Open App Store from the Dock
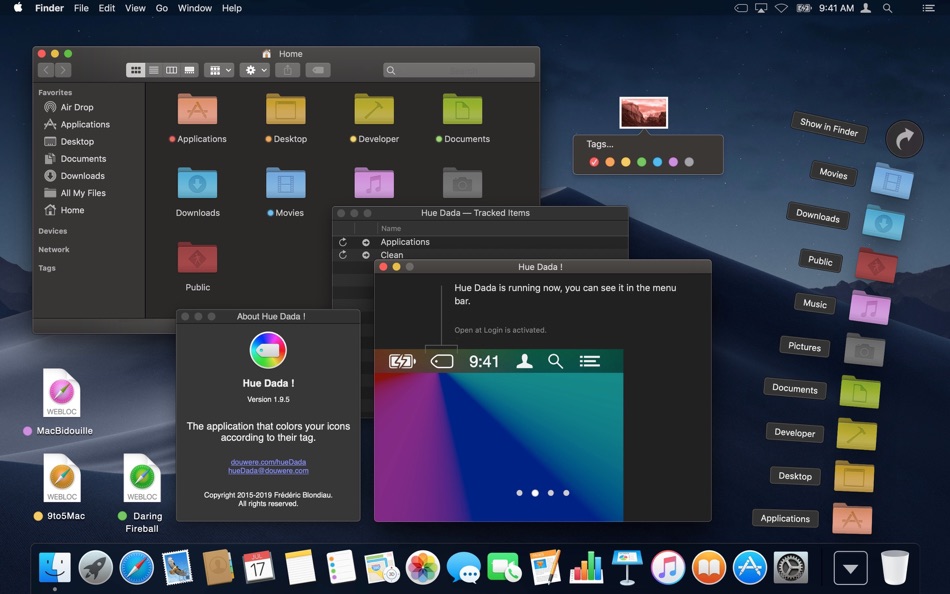 [749, 568]
